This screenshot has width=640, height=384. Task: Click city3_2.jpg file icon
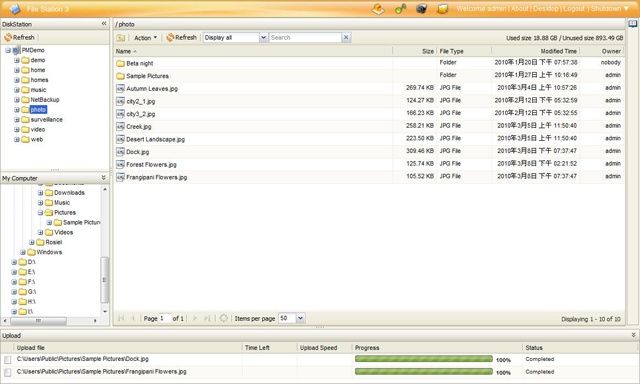pyautogui.click(x=120, y=114)
